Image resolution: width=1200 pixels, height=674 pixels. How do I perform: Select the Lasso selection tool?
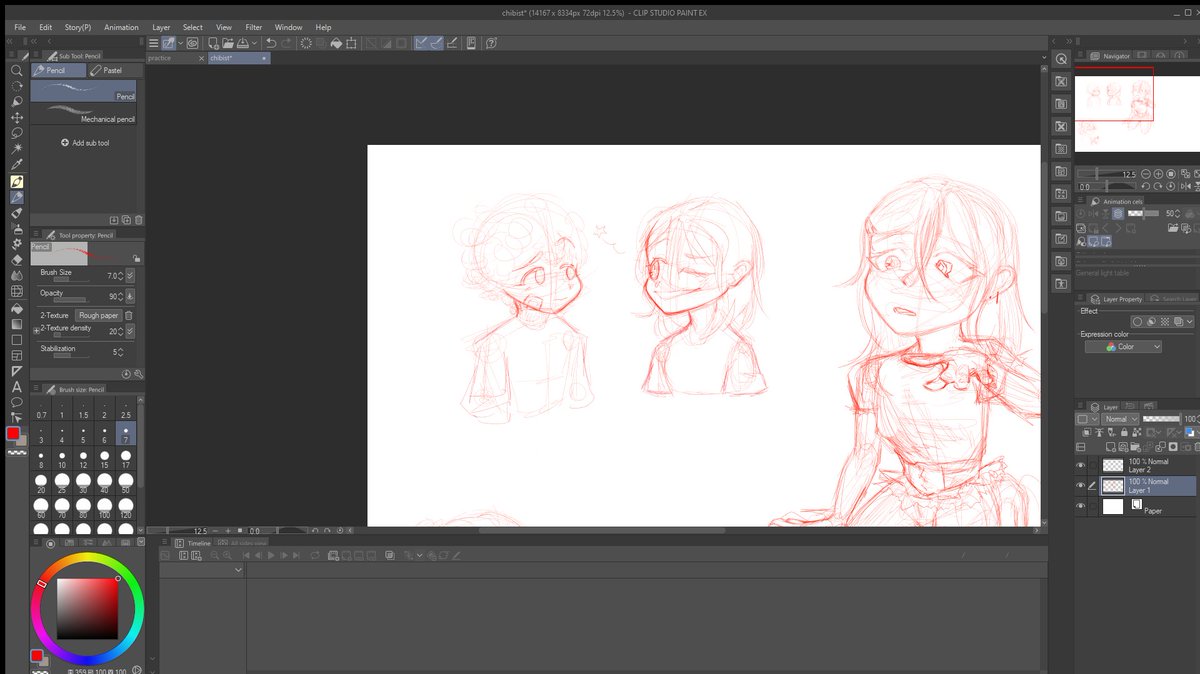pos(16,133)
